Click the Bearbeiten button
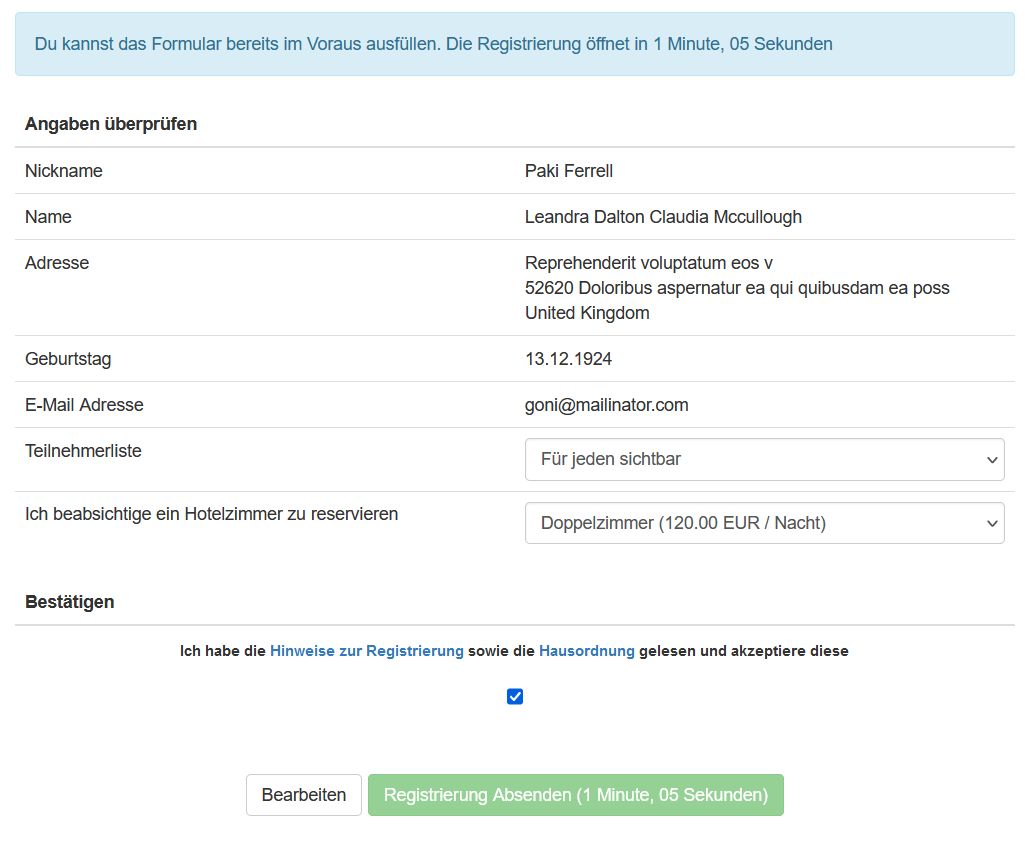The image size is (1031, 845). tap(303, 795)
